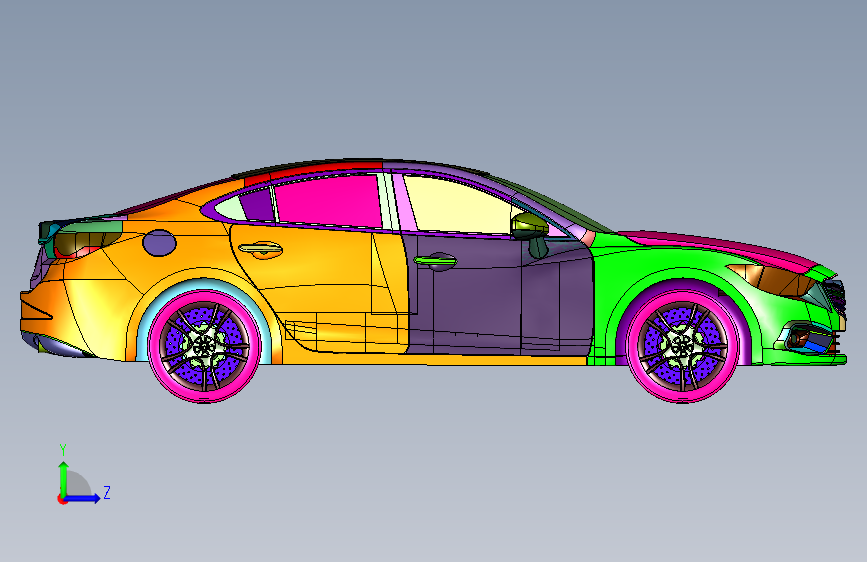Select the pale yellow front door window
The width and height of the screenshot is (867, 562).
point(462,205)
